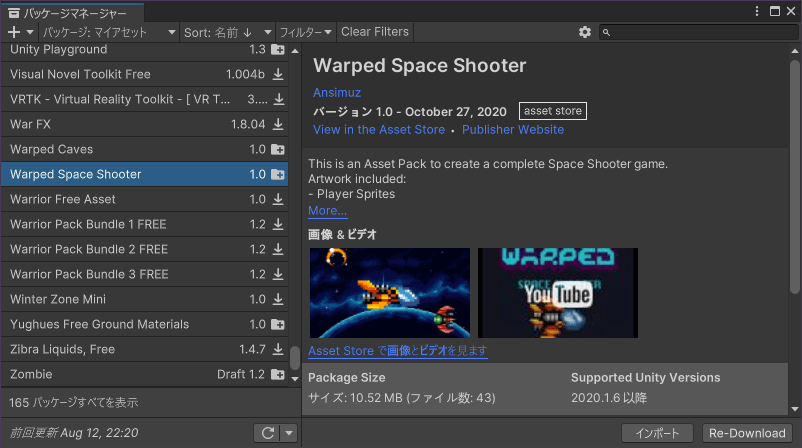Click View in the Asset Store link
The height and width of the screenshot is (448, 802).
tap(379, 130)
